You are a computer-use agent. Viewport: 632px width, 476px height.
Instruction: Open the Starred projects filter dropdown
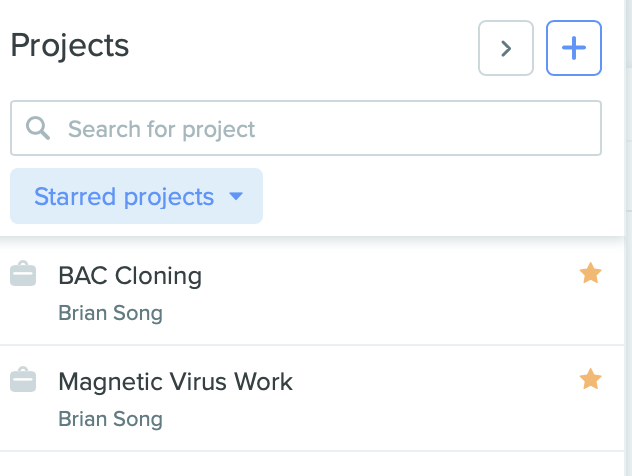pyautogui.click(x=137, y=196)
